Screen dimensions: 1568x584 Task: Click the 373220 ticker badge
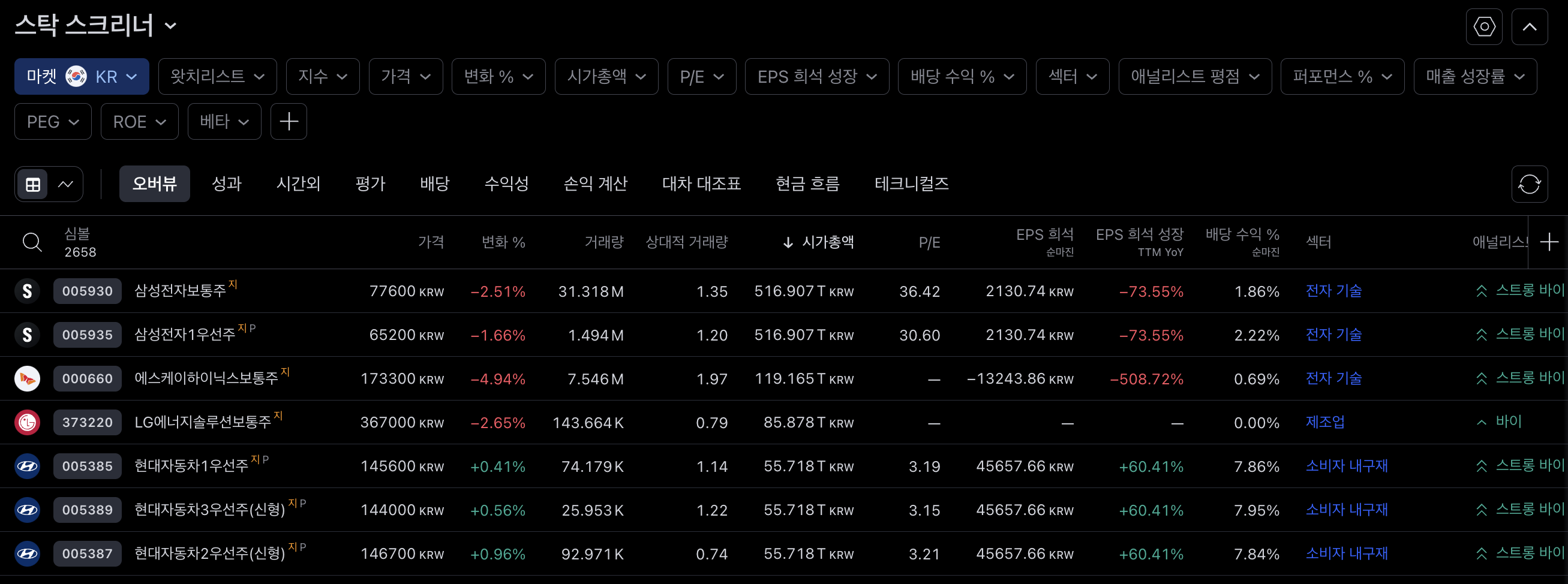pos(87,422)
